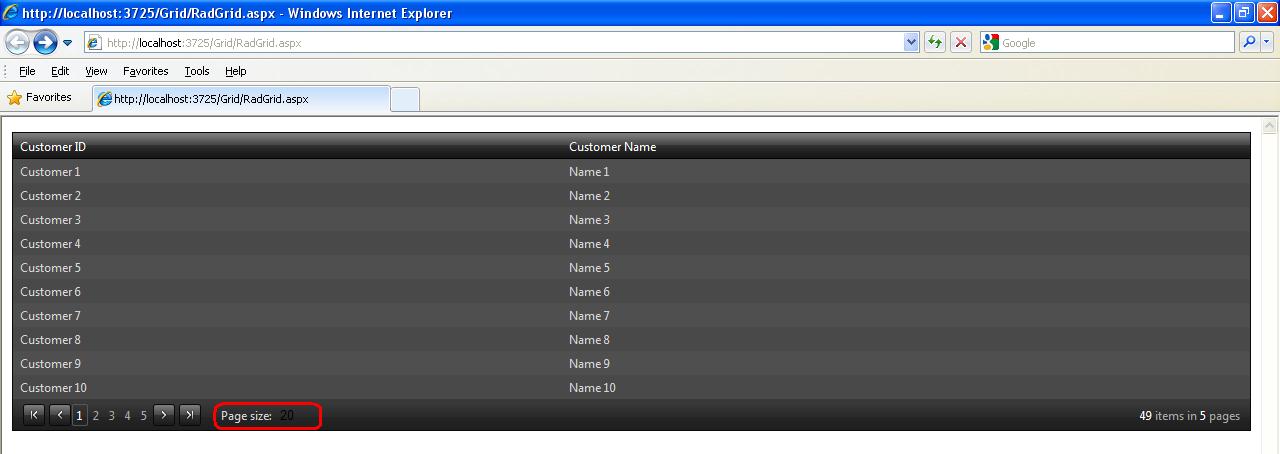Open Favorites center with the star button
This screenshot has width=1280, height=454.
click(40, 98)
